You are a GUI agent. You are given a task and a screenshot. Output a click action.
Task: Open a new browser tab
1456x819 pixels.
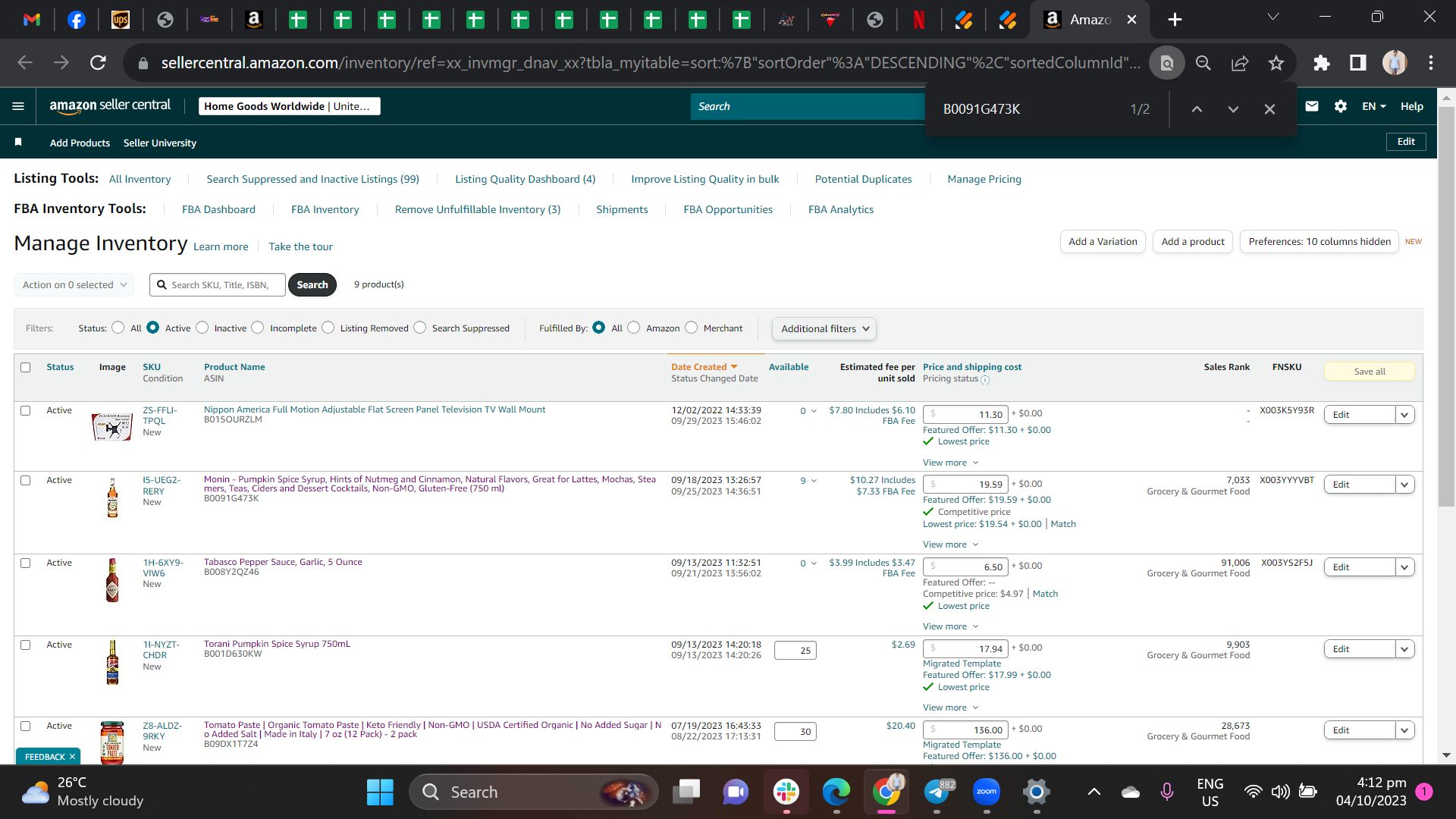(x=1175, y=20)
